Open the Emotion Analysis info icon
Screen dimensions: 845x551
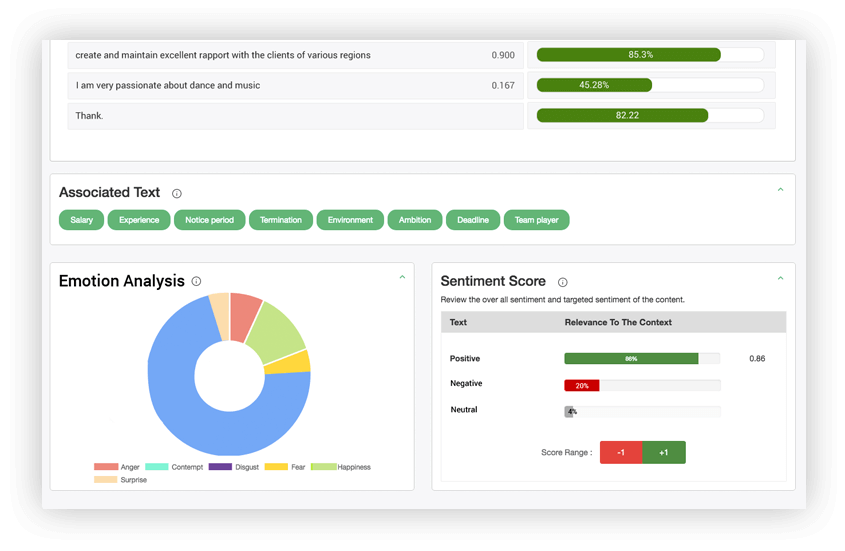pos(197,281)
